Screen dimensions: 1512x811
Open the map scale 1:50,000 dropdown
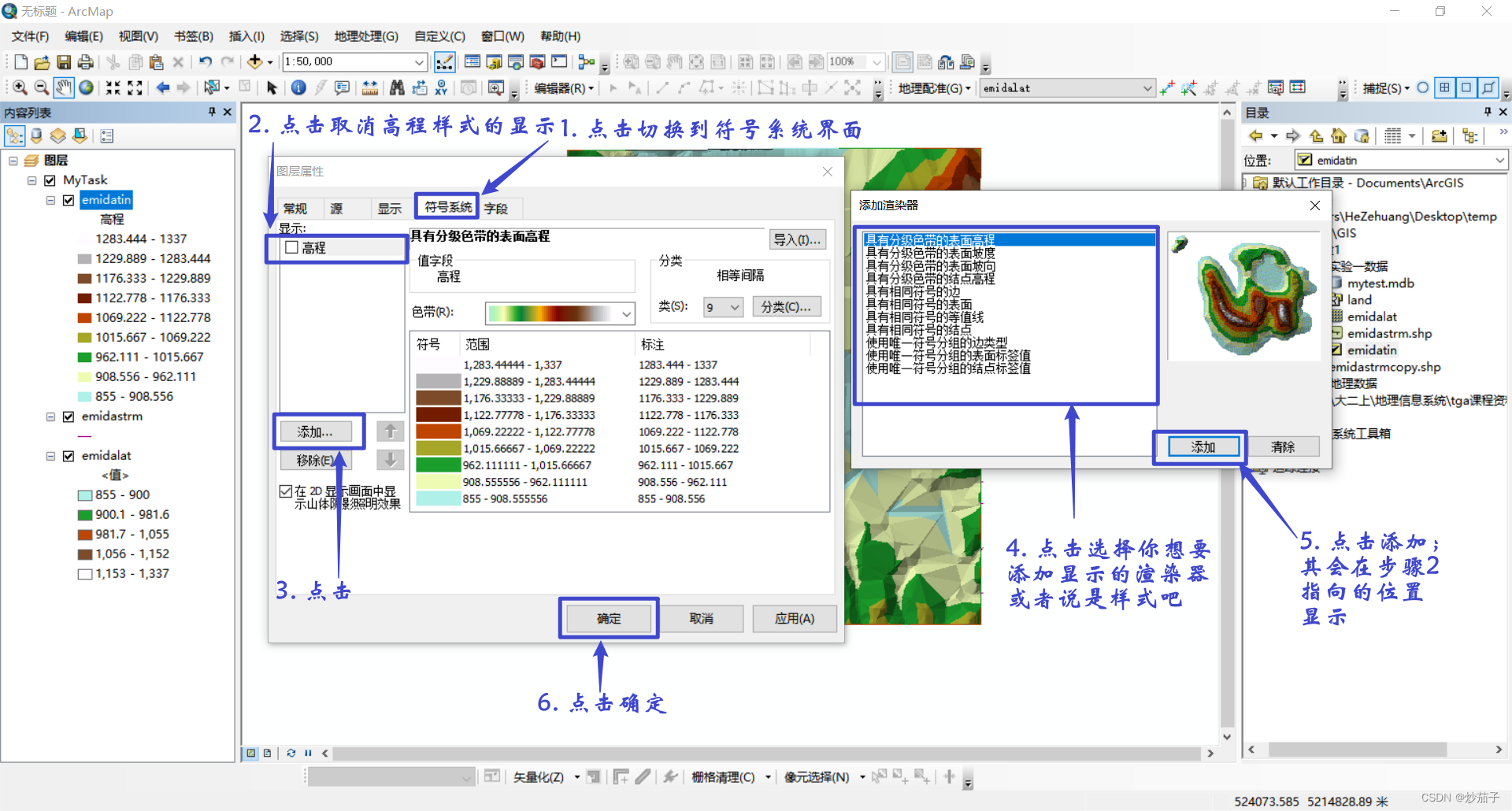(x=419, y=61)
